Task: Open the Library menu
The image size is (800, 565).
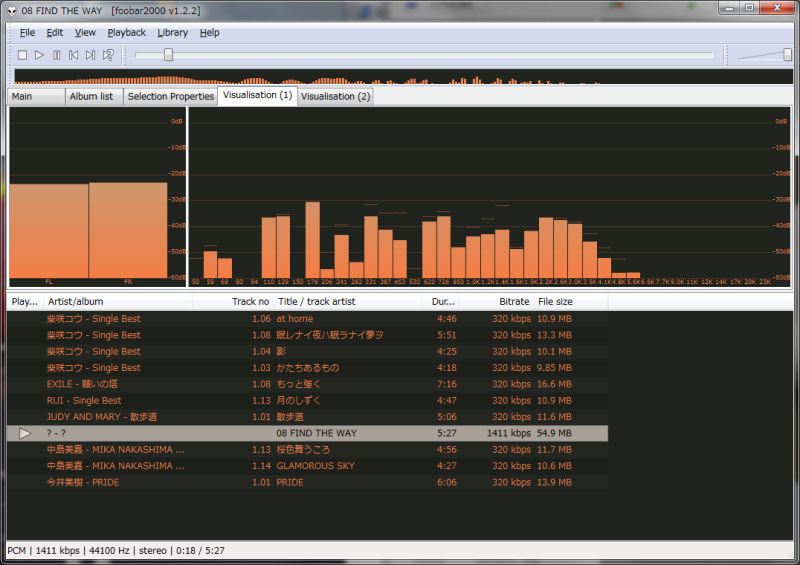Action: click(x=172, y=33)
